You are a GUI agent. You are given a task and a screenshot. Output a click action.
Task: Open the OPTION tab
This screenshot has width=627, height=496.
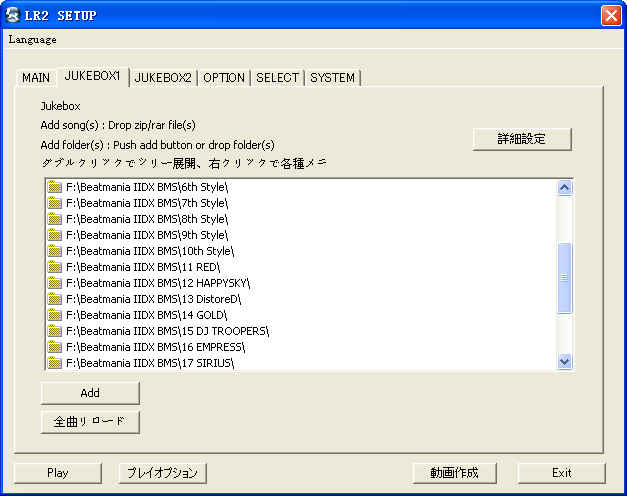coord(224,78)
